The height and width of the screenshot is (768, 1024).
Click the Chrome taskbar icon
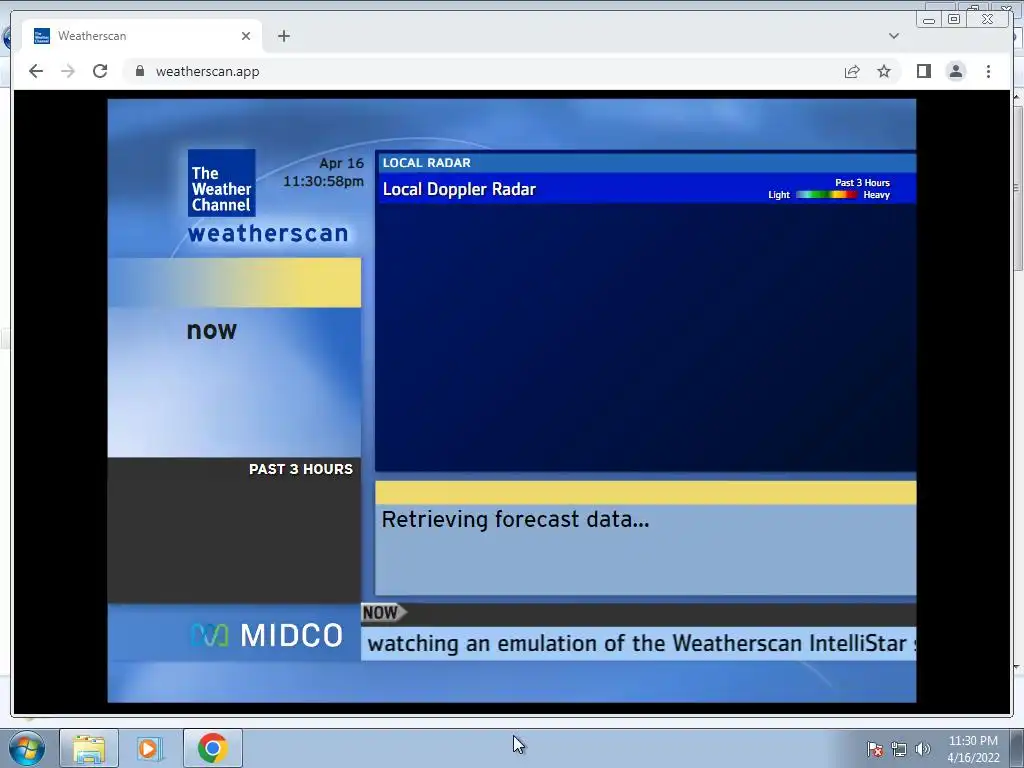(213, 748)
